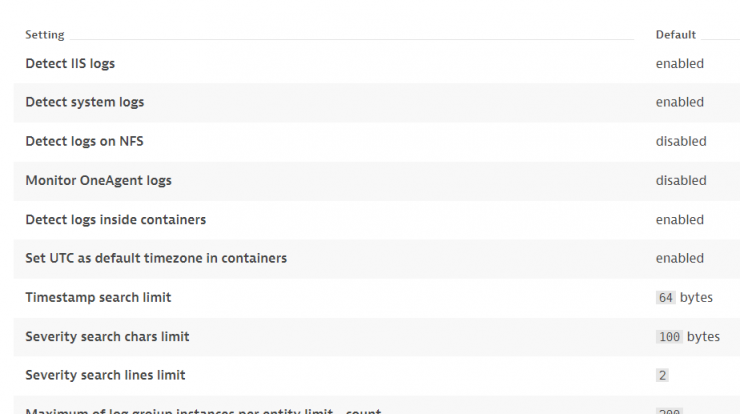
Task: Click the 100 bytes severity chars value
Action: pyautogui.click(x=688, y=337)
